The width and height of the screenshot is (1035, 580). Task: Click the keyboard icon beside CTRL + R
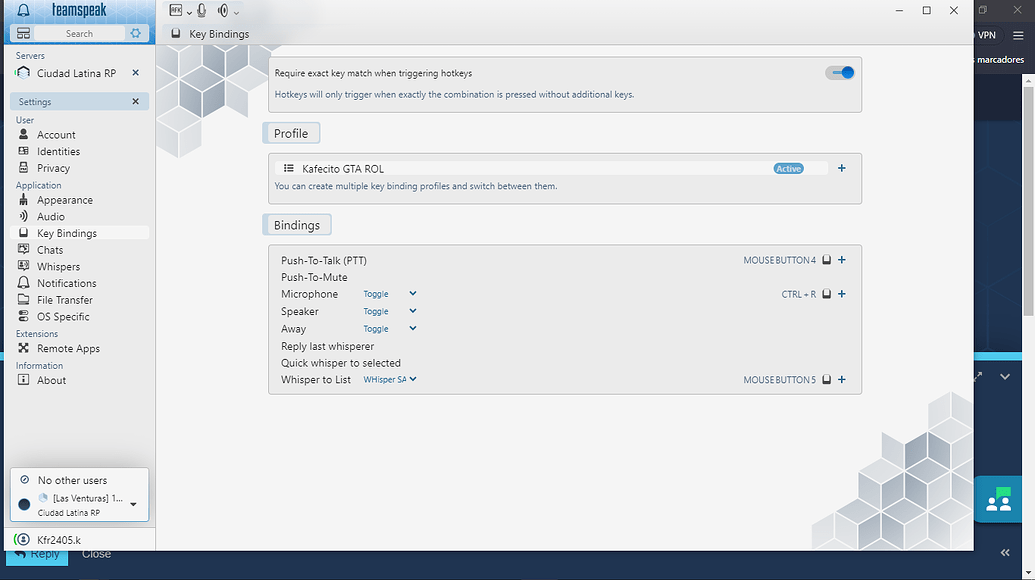click(826, 293)
